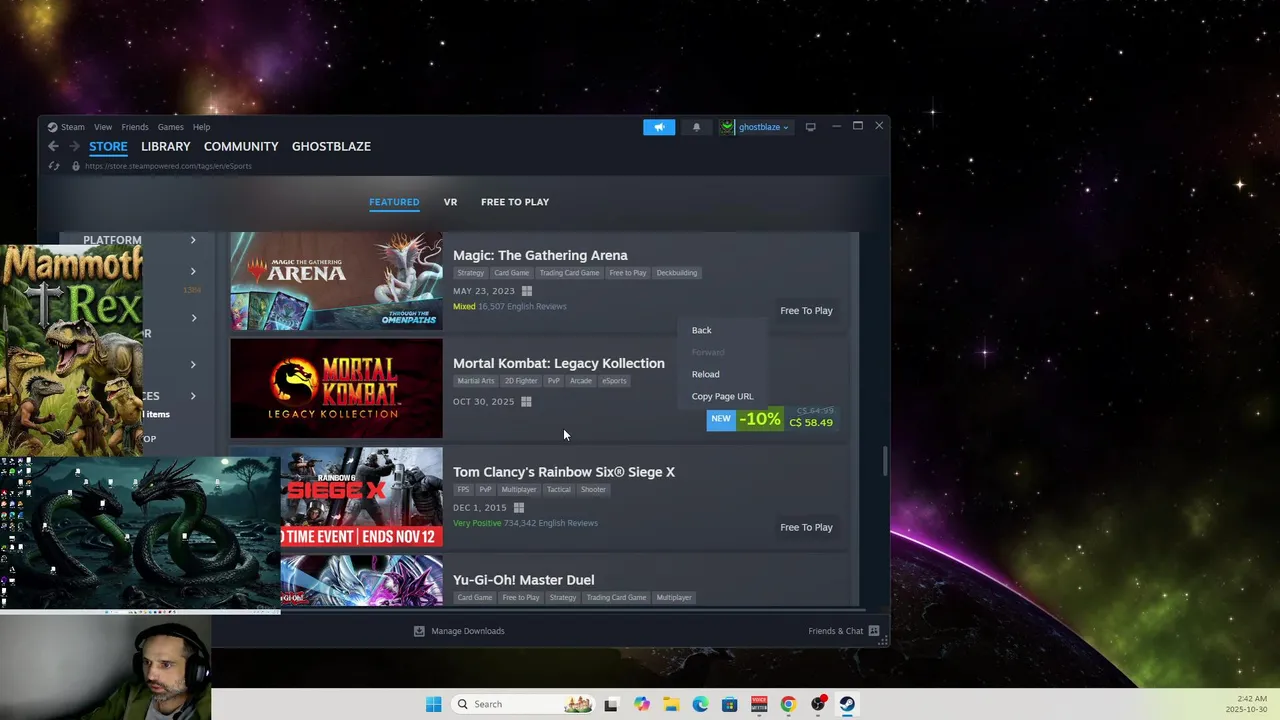Open Tom Clancy's Rainbow Six Siege X title
The height and width of the screenshot is (720, 1280).
[564, 472]
